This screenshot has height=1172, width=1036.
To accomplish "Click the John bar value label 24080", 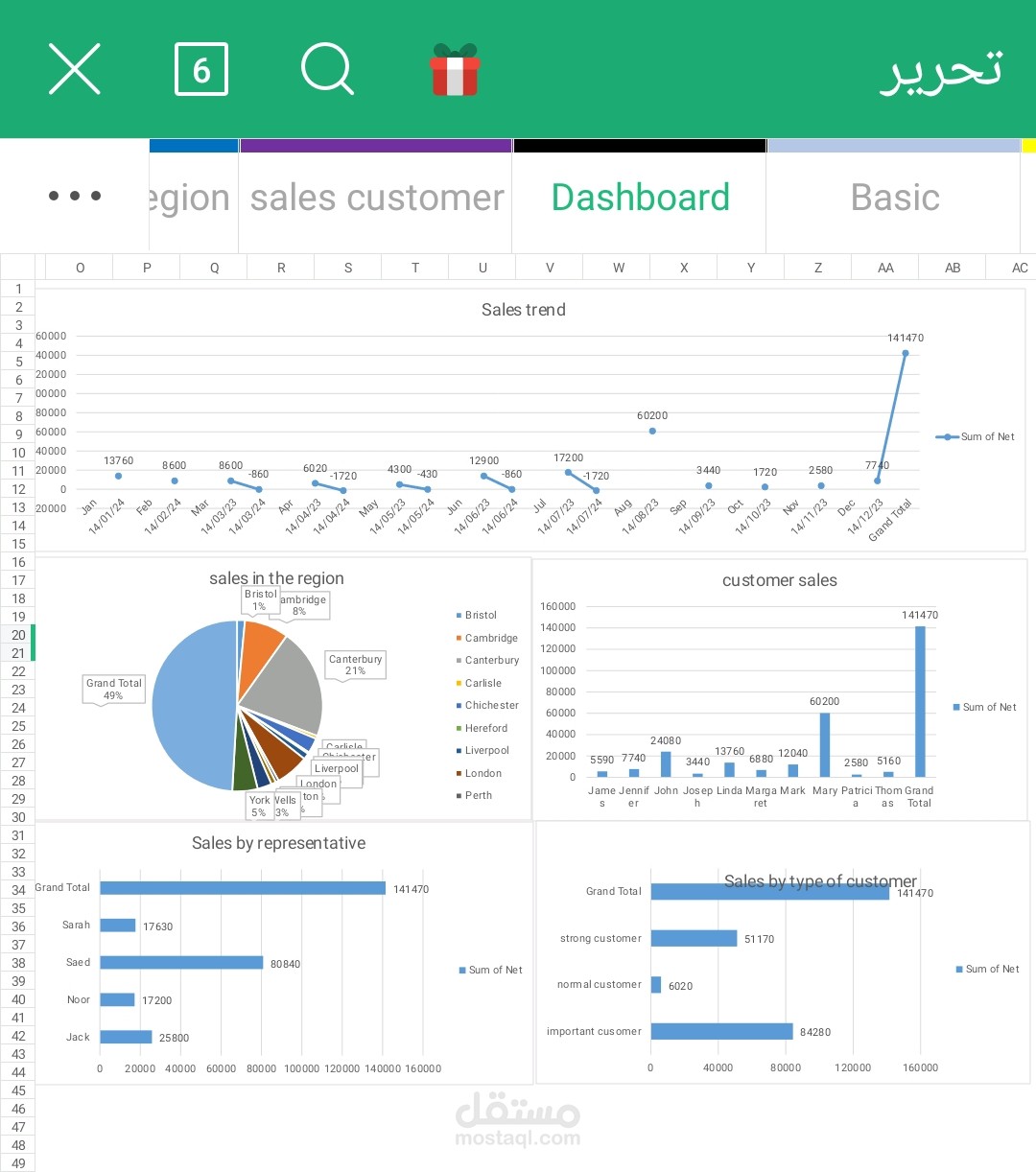I will [666, 740].
